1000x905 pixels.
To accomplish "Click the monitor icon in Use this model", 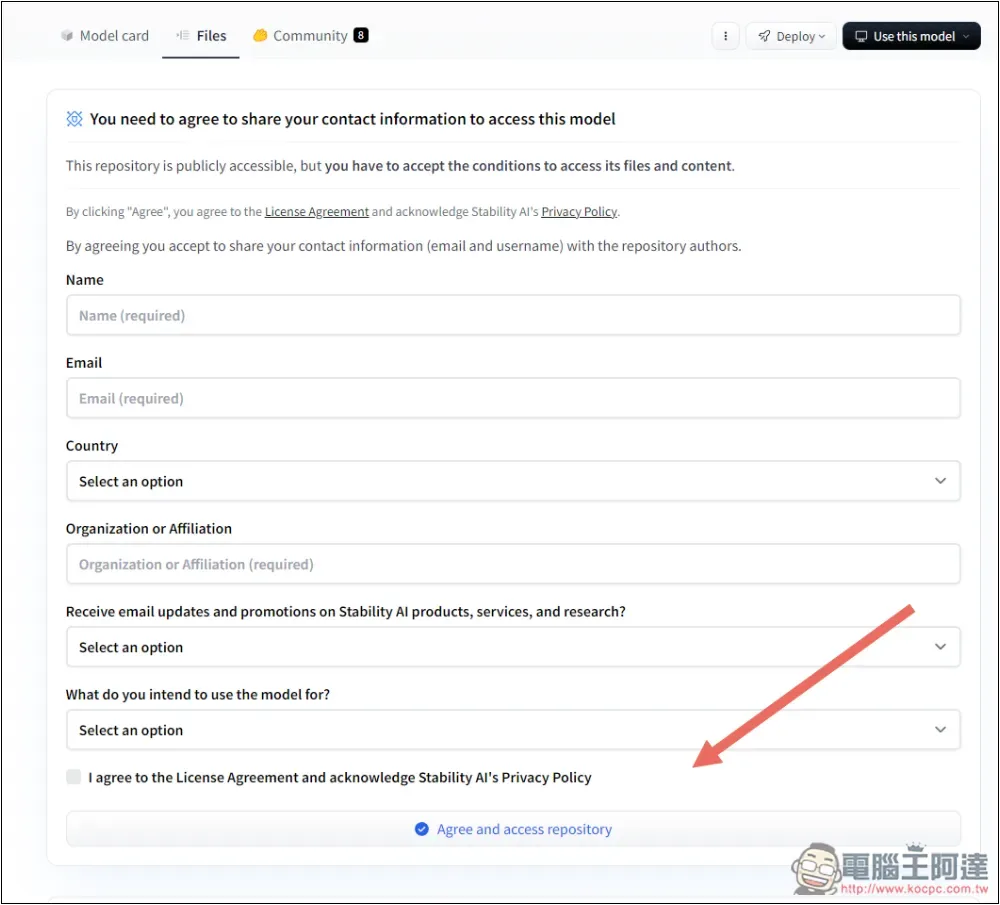I will [x=861, y=36].
